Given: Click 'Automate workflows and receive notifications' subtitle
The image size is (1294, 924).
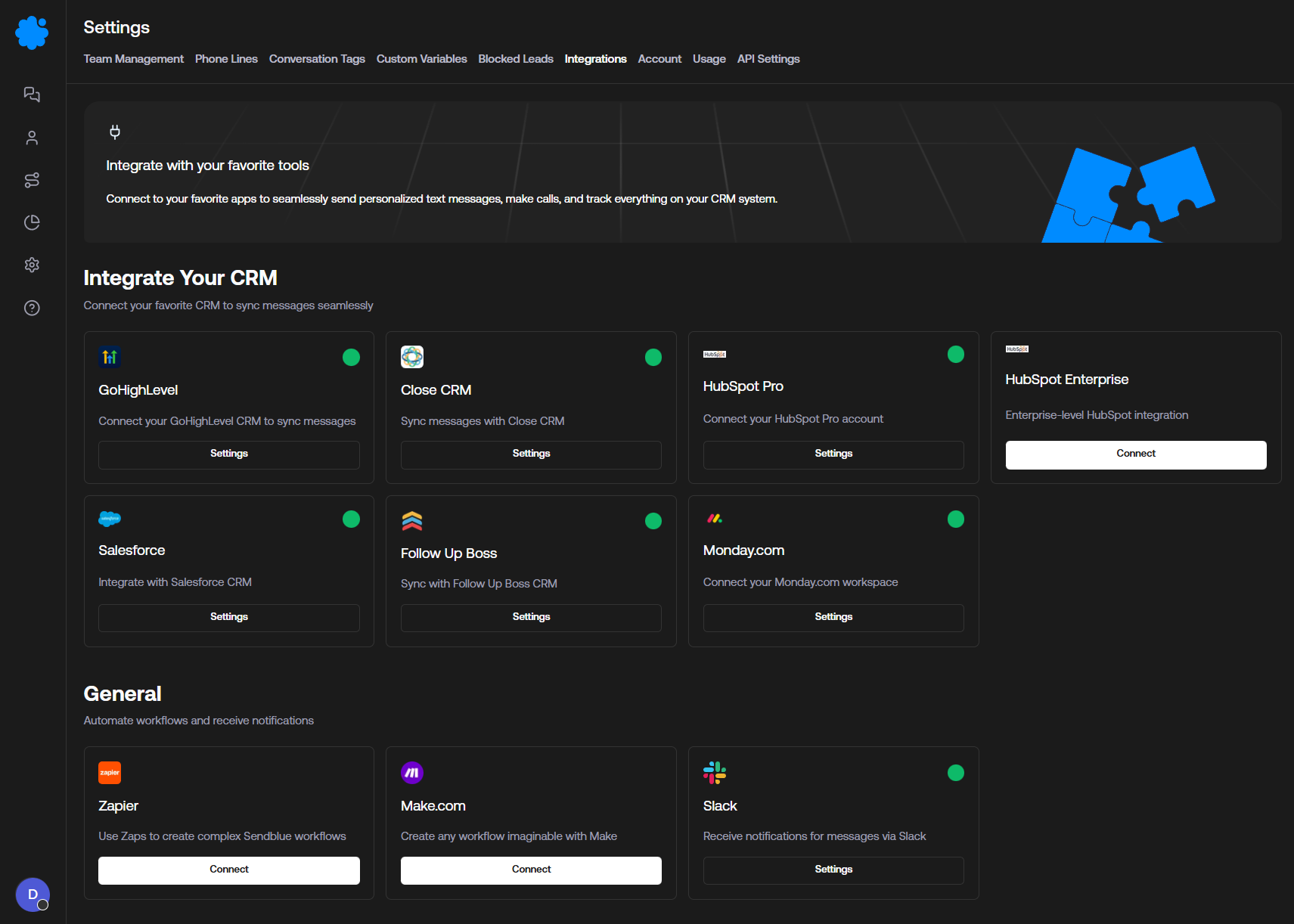Looking at the screenshot, I should click(199, 721).
